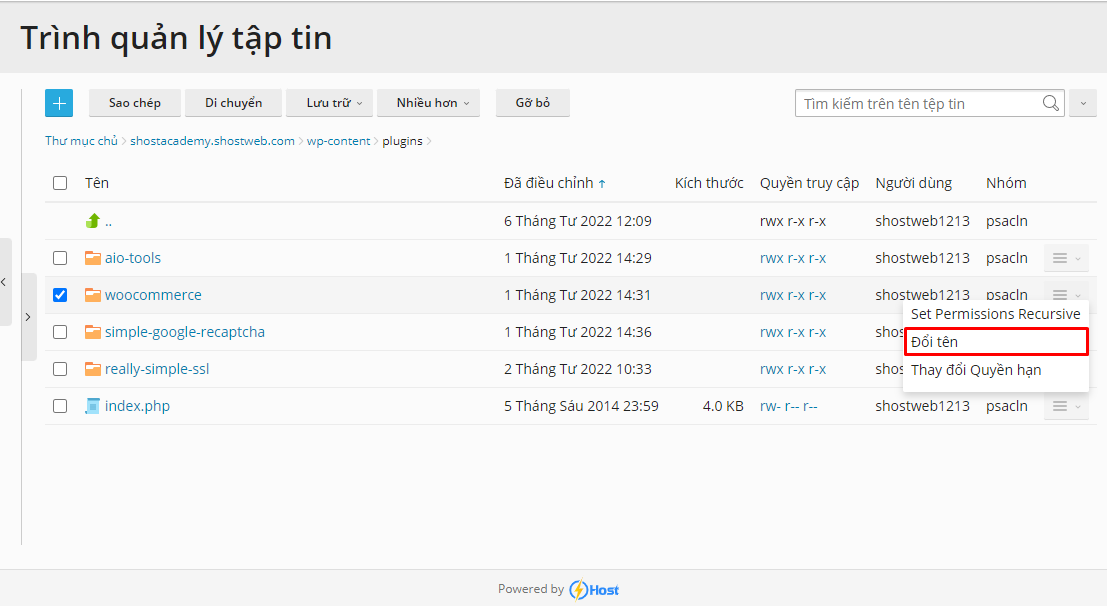This screenshot has width=1107, height=606.
Task: Click the blue plus add icon
Action: click(59, 102)
